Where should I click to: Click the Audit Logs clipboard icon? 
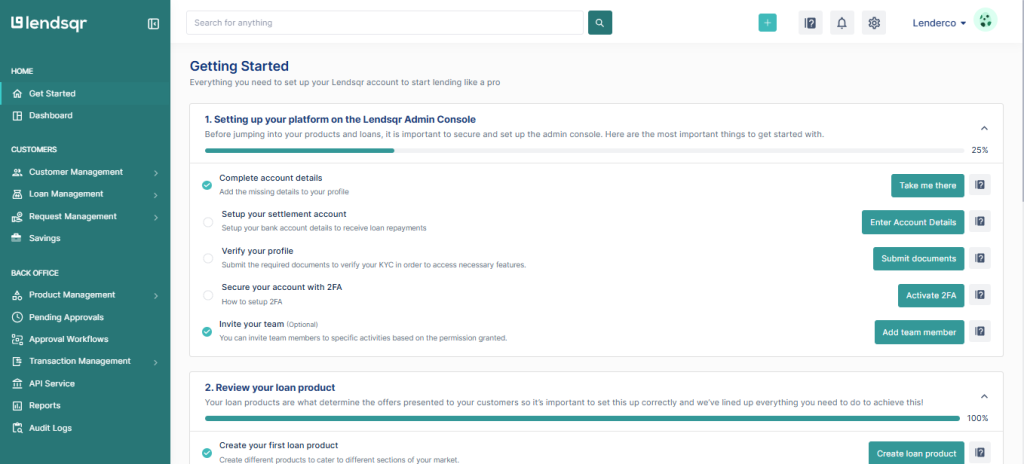17,428
